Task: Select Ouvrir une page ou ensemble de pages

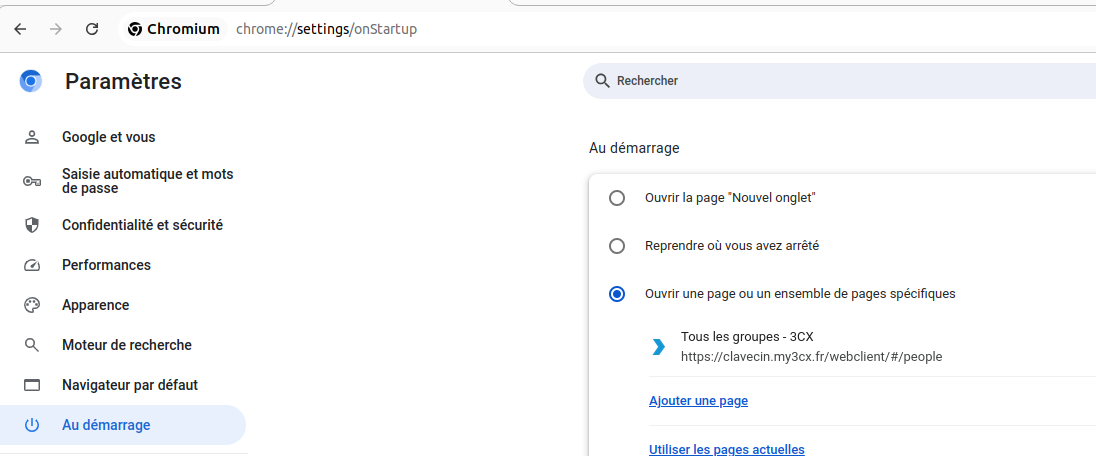Action: point(617,294)
